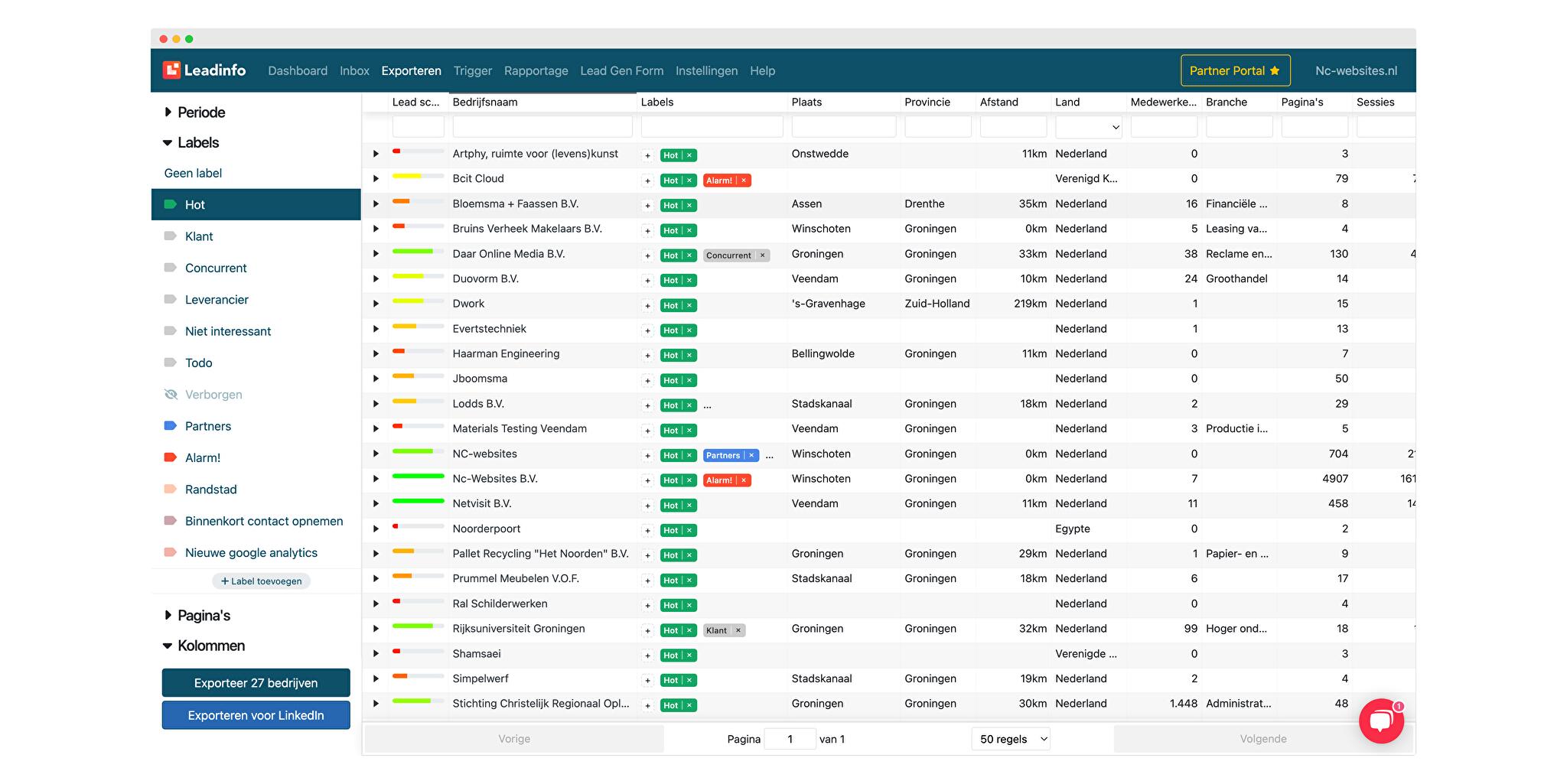Click the Binnenkort contact opnemen label icon

coord(171,521)
